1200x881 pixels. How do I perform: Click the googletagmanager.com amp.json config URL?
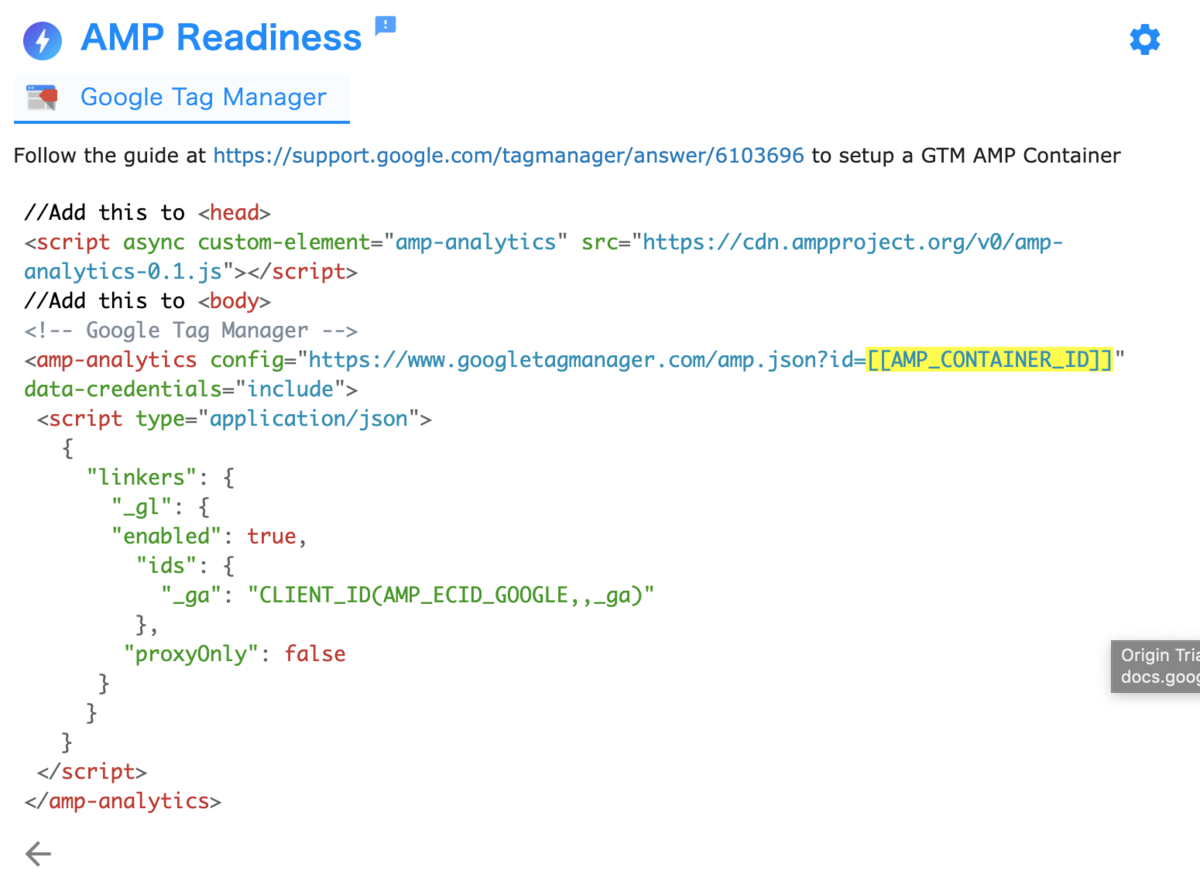[586, 360]
